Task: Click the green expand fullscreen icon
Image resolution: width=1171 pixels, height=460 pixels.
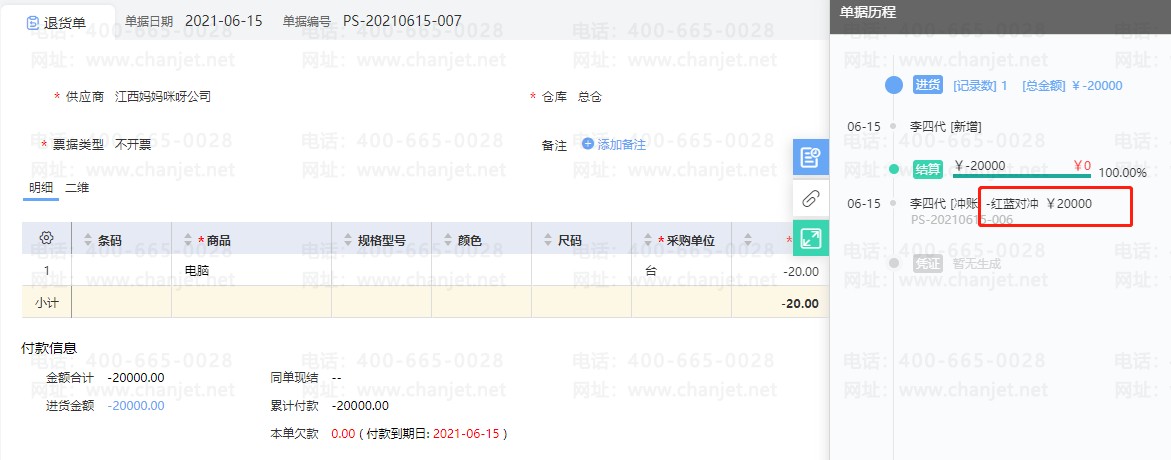Action: [x=810, y=239]
